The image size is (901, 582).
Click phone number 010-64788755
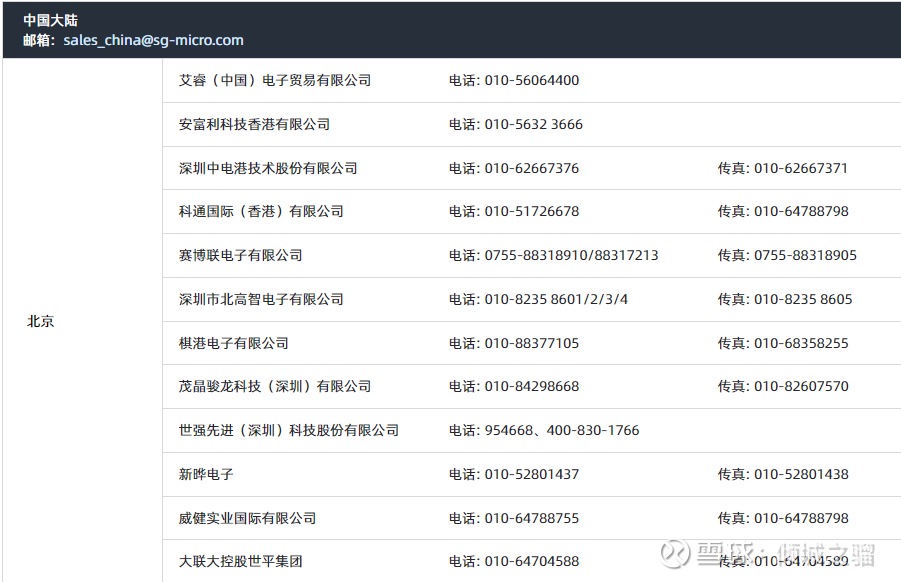[x=532, y=518]
